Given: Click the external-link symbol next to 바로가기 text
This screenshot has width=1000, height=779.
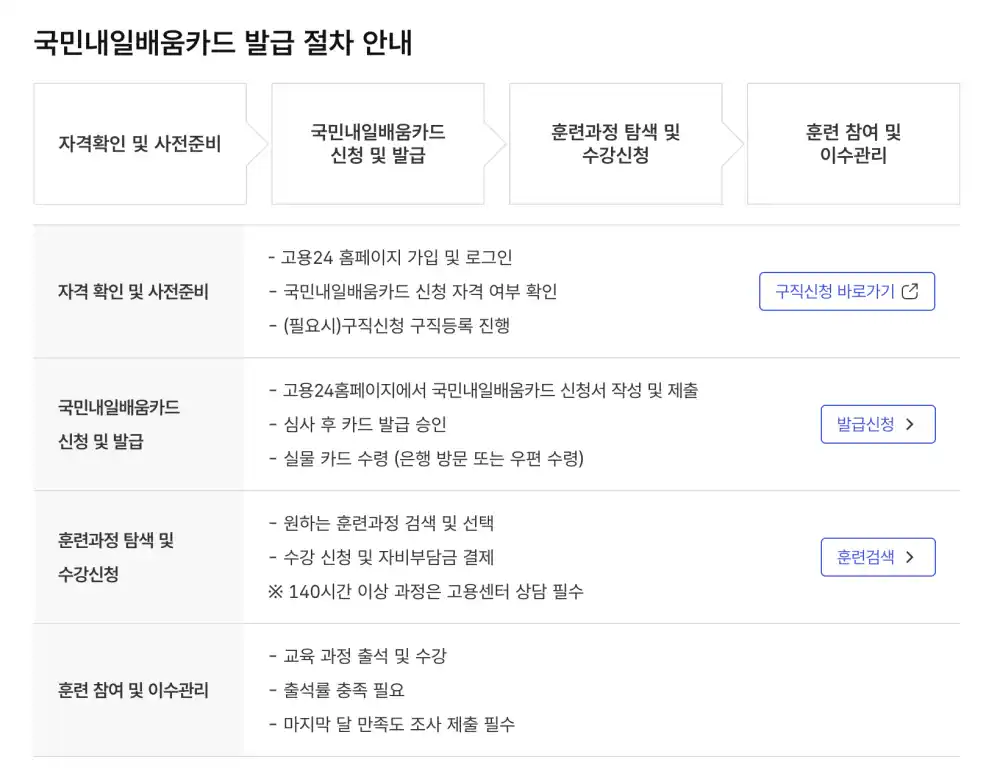Looking at the screenshot, I should point(910,291).
